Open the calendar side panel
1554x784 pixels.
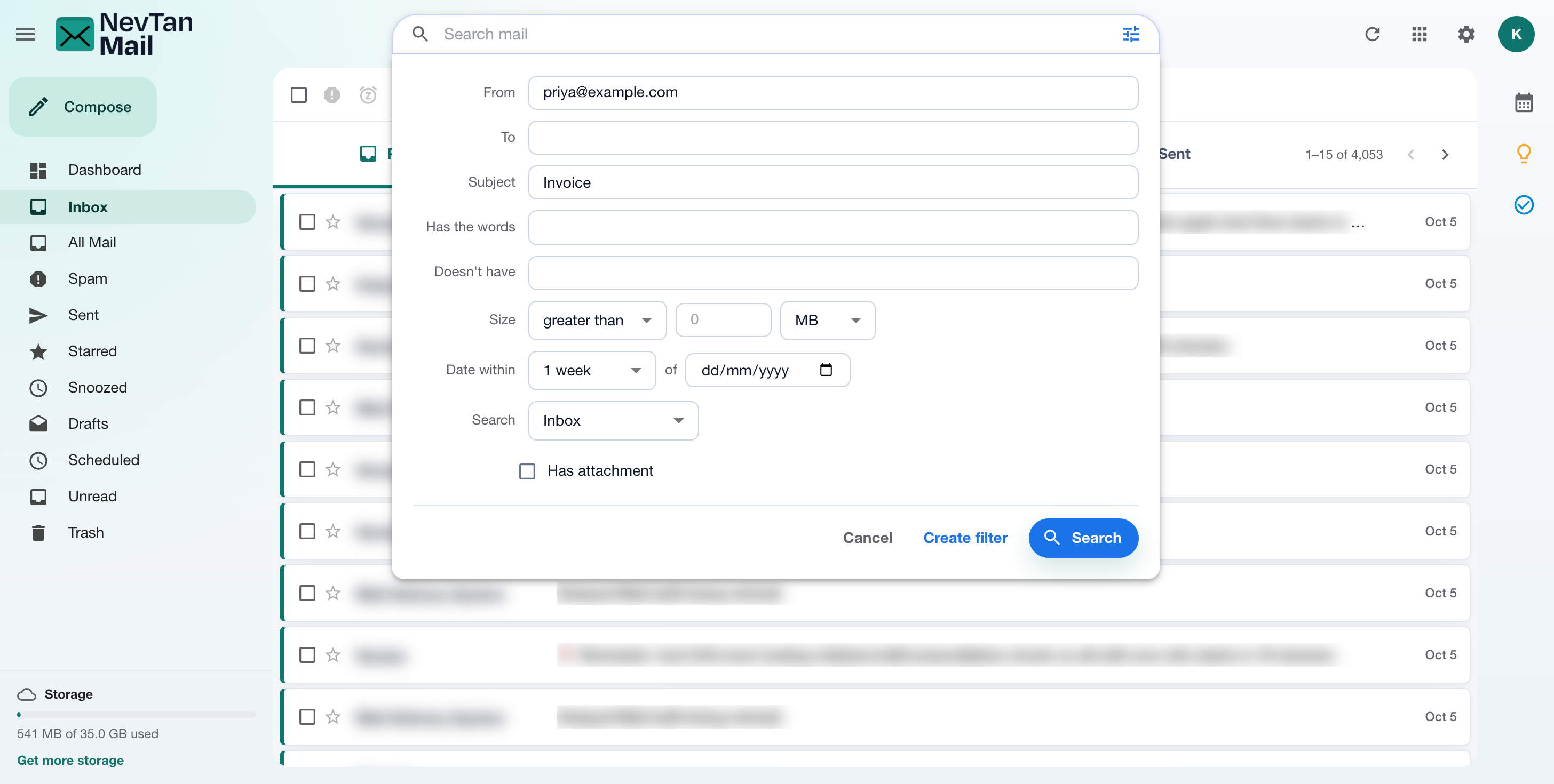pyautogui.click(x=1524, y=102)
